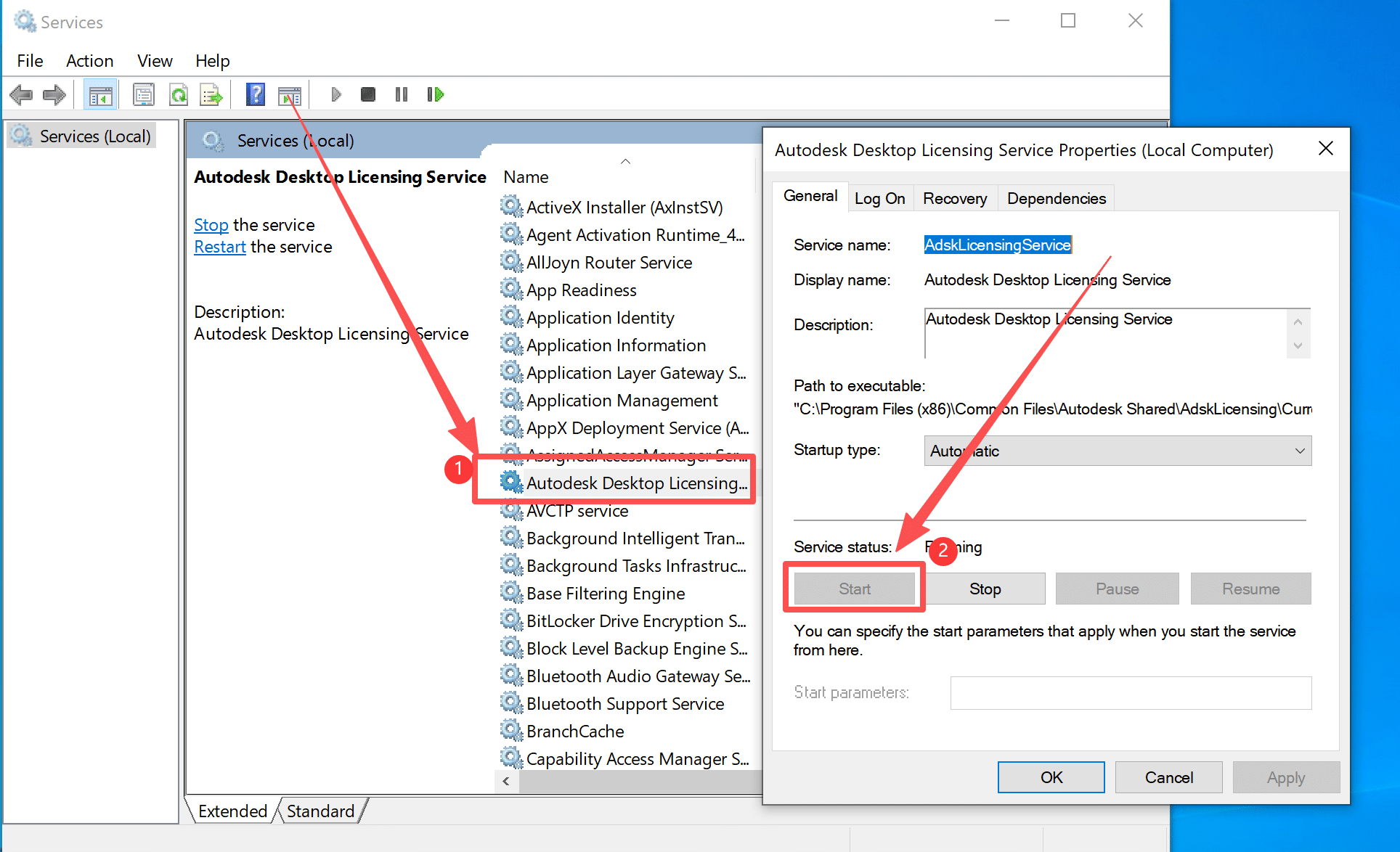Open the Action menu
The height and width of the screenshot is (852, 1400).
click(89, 61)
